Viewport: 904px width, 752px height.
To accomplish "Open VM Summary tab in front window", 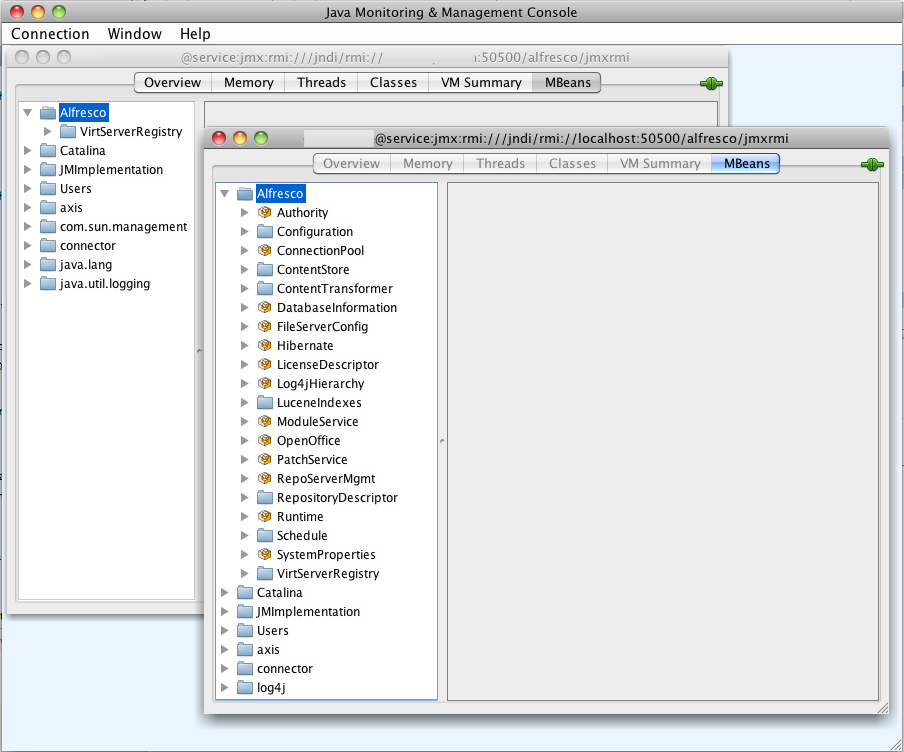I will (x=660, y=164).
